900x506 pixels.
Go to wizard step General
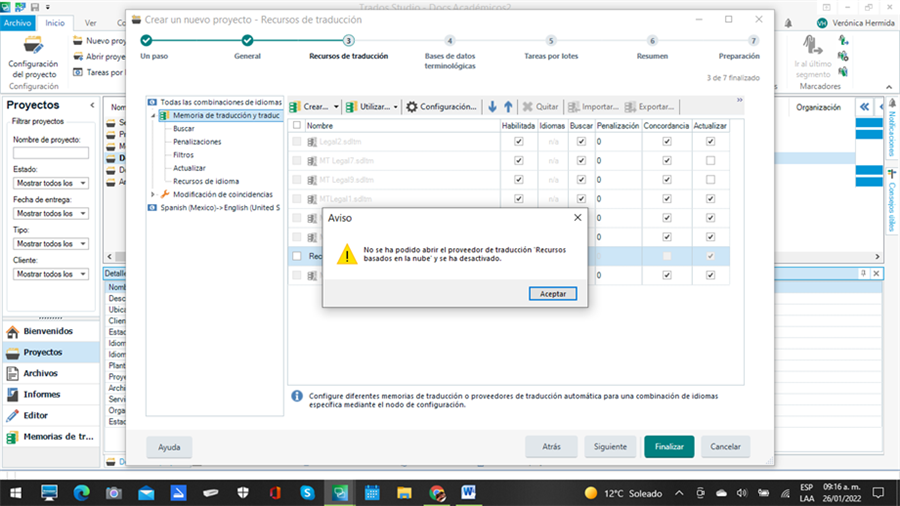[x=247, y=41]
